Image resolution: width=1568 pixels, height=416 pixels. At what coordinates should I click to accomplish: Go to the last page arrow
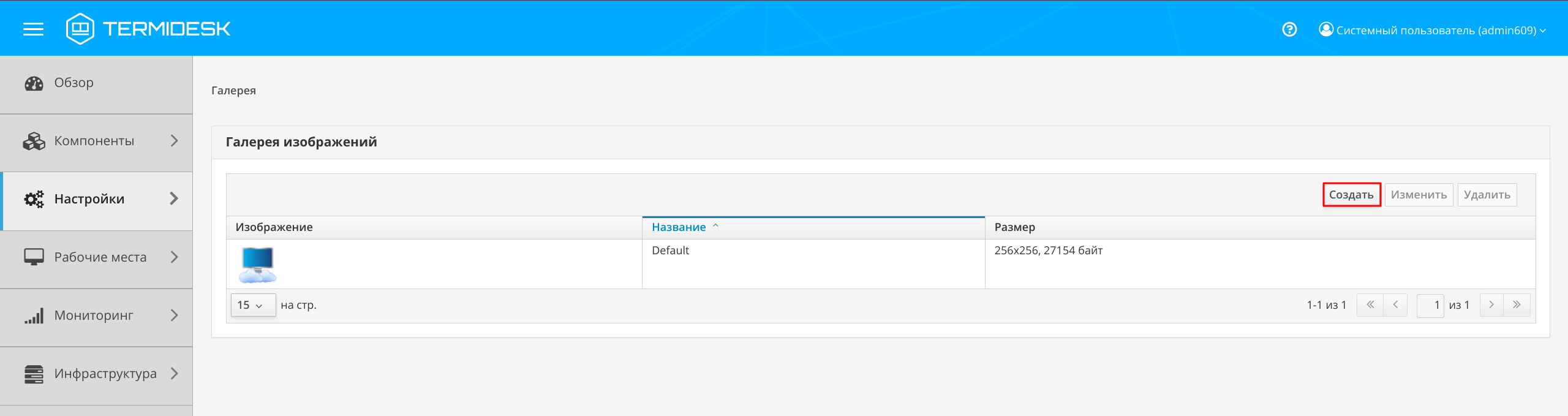(x=1517, y=305)
